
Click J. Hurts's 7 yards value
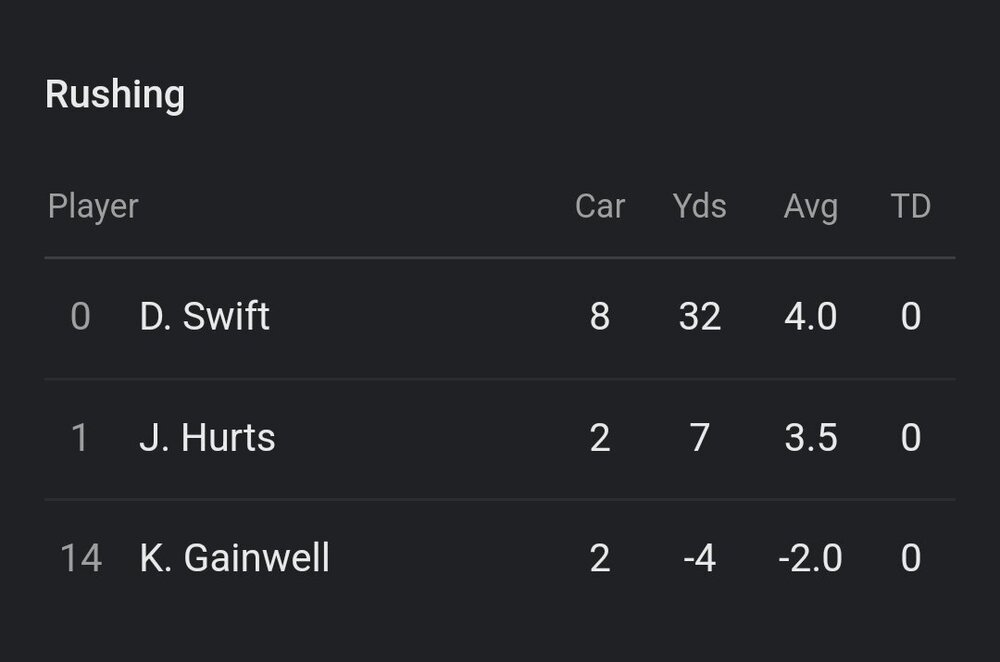[x=699, y=438]
